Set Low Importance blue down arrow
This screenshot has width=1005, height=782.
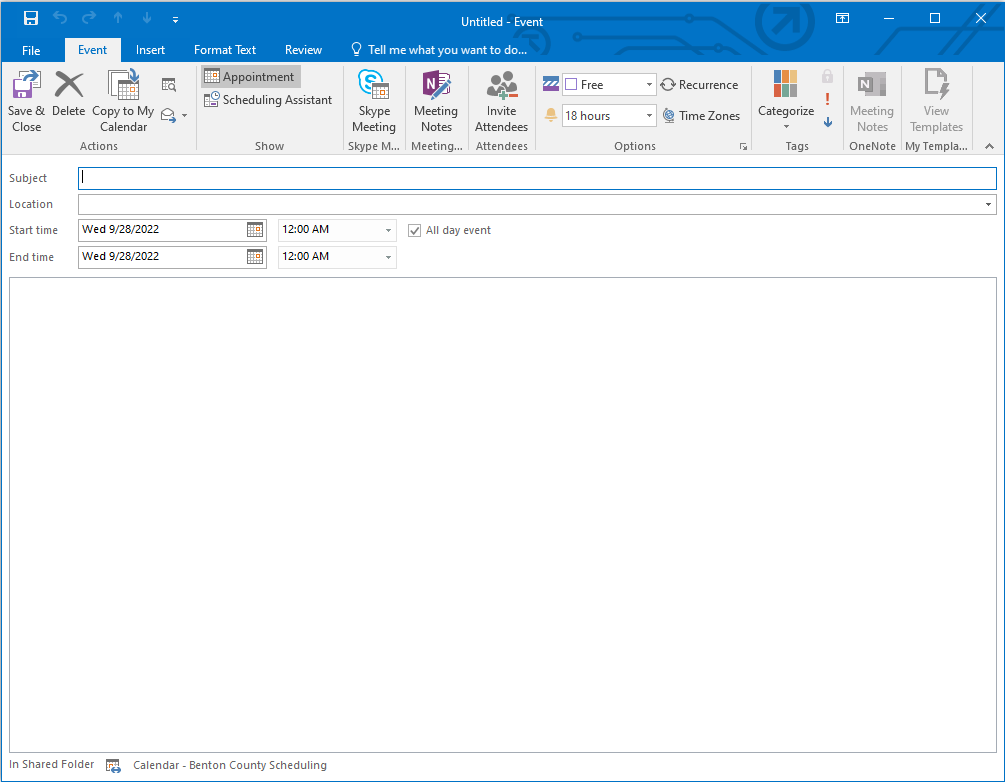(x=827, y=122)
